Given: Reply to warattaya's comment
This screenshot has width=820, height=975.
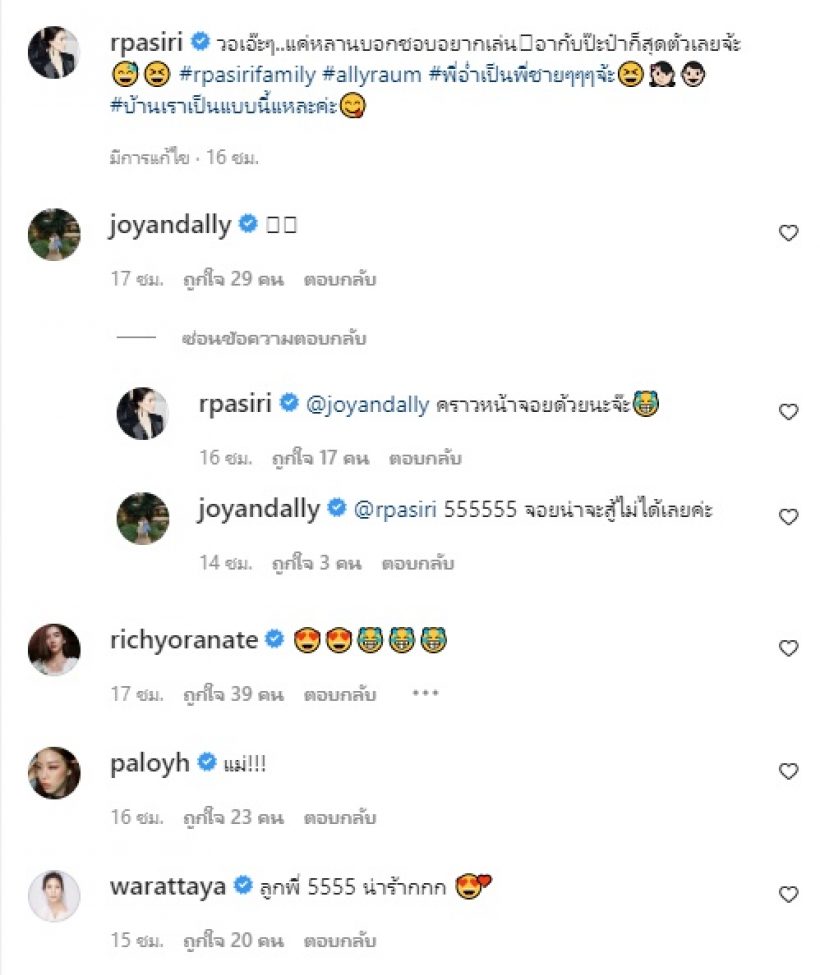Looking at the screenshot, I should 341,940.
